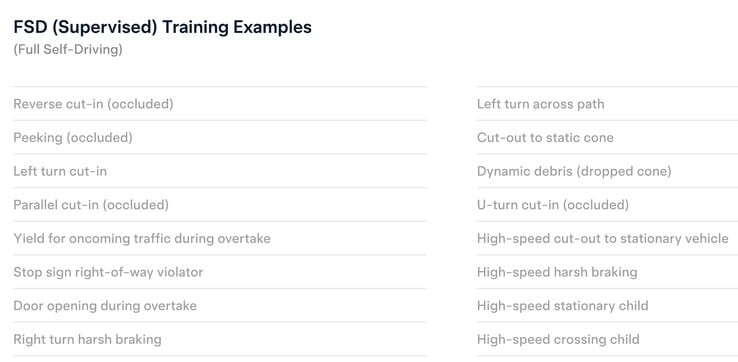Select Left turn across path example
The width and height of the screenshot is (738, 362).
pyautogui.click(x=607, y=104)
